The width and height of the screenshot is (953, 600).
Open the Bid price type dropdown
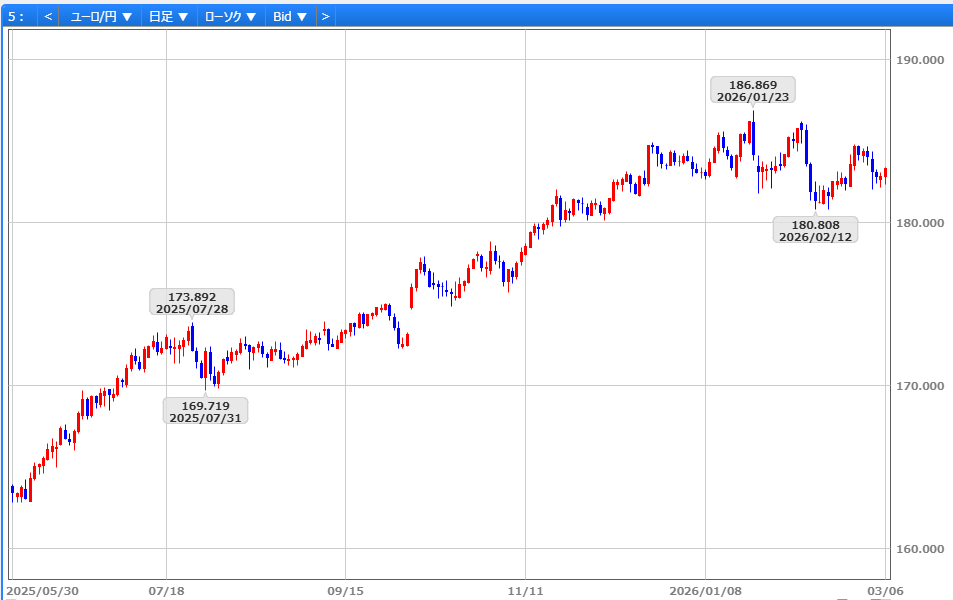[290, 16]
